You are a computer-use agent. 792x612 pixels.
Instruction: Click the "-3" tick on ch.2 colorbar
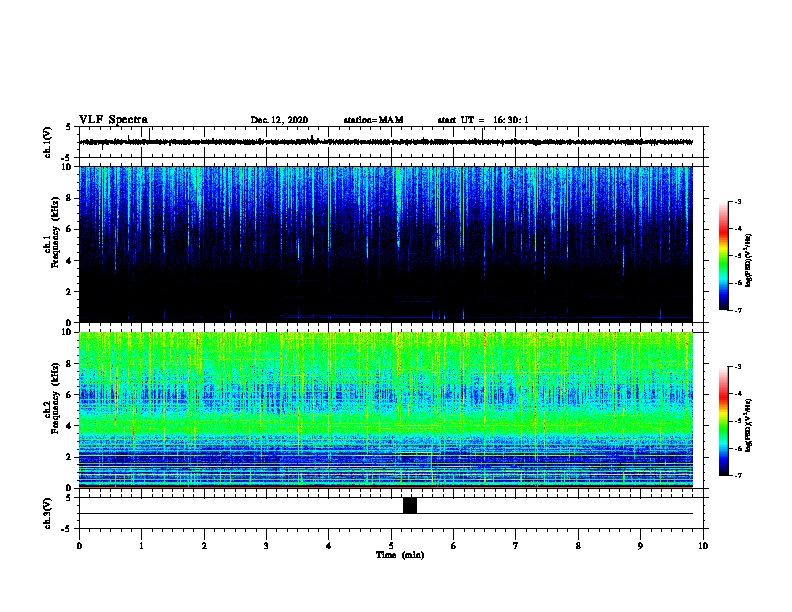(738, 367)
